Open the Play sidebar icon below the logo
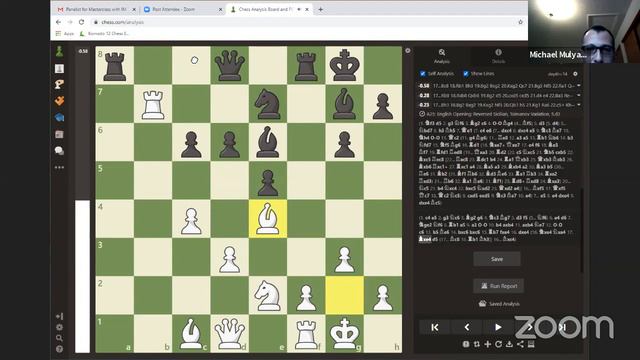Viewport: 640px width, 360px height. [60, 68]
